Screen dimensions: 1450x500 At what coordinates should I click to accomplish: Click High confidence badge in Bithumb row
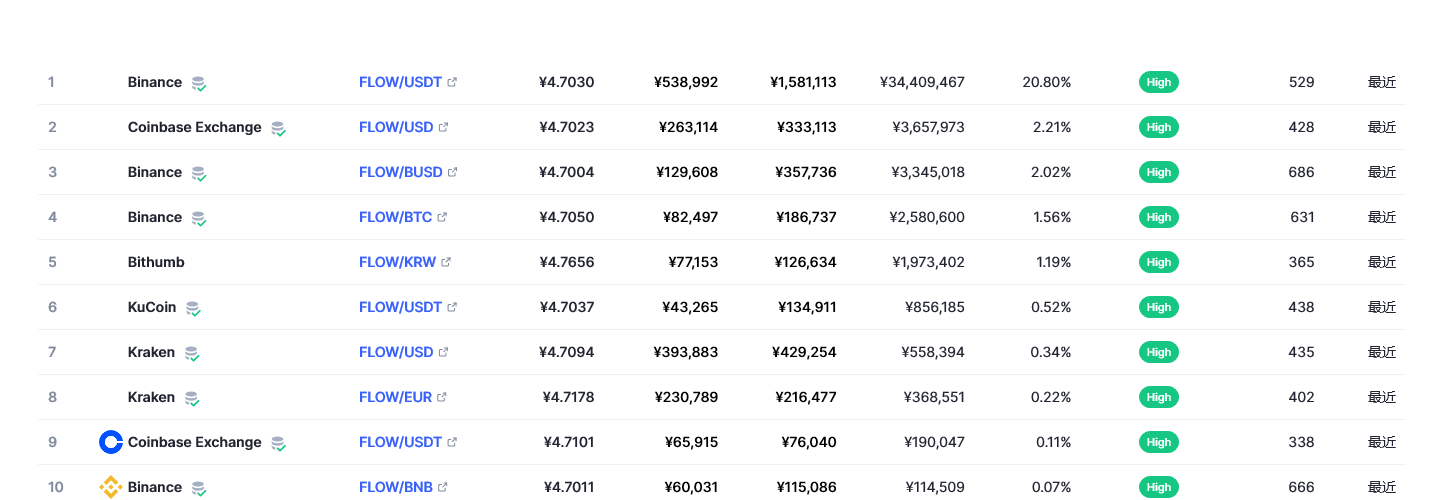[x=1158, y=262]
